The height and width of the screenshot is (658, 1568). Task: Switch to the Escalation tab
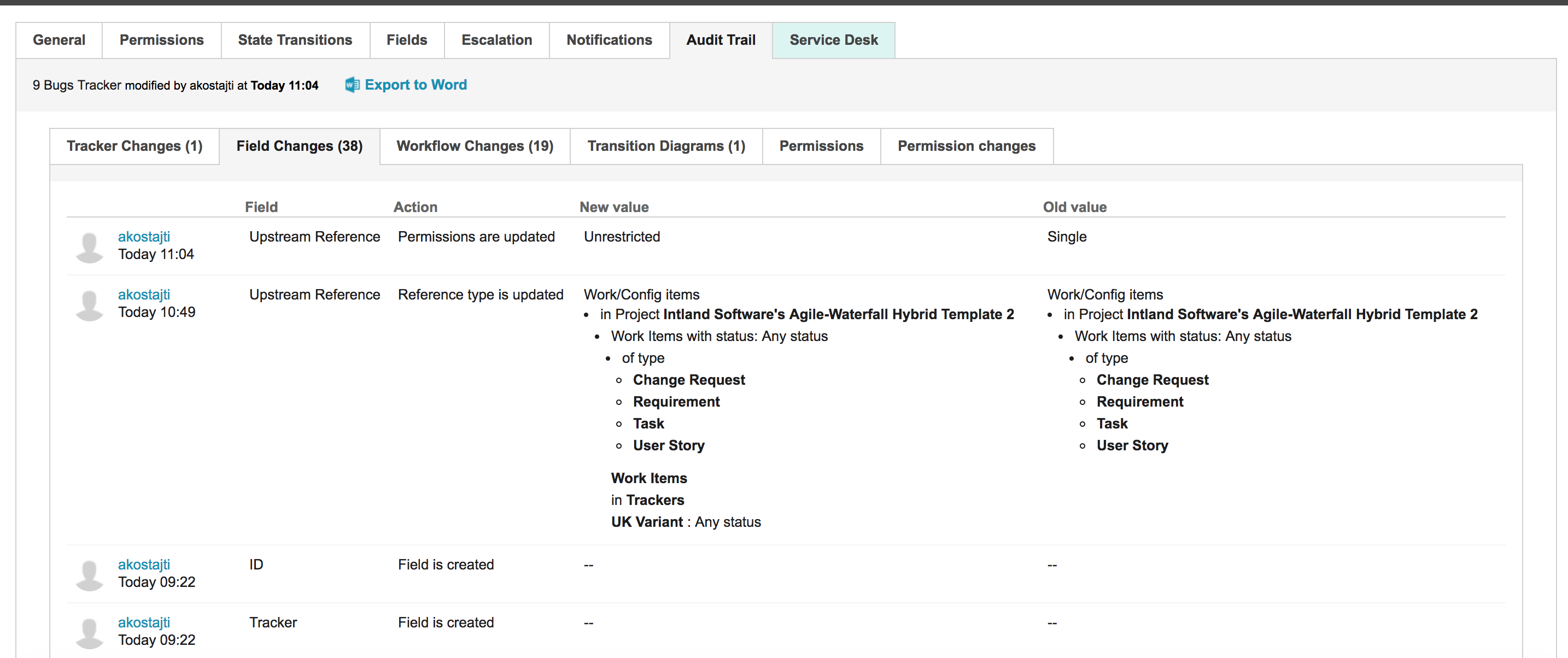click(x=496, y=39)
